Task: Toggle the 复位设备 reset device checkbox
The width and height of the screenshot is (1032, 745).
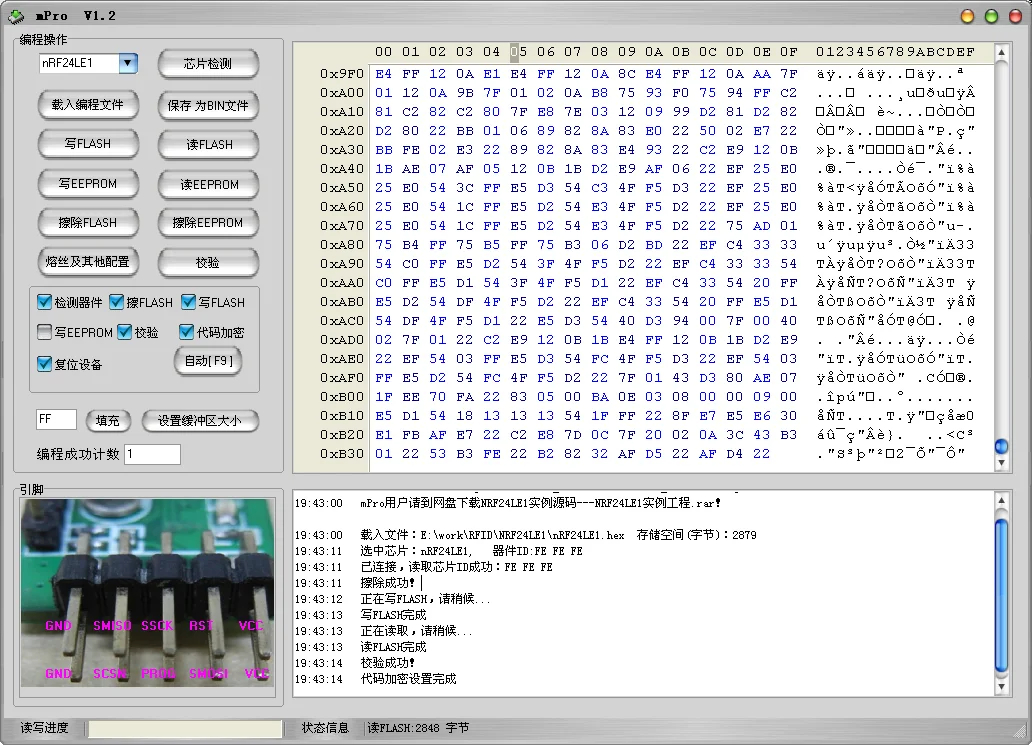Action: [x=44, y=364]
